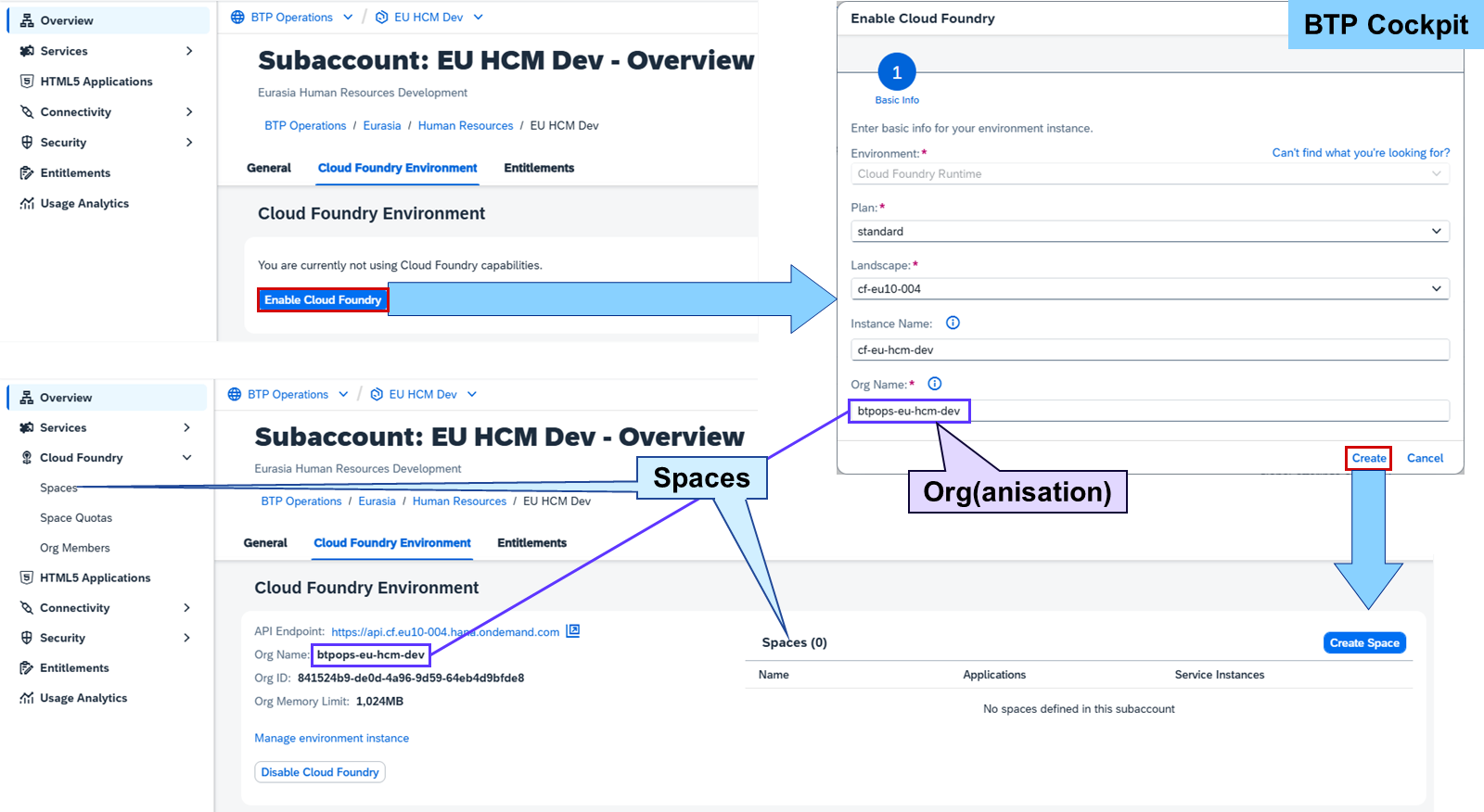Expand Connectivity chevron in upper cockpit sidebar

189,112
